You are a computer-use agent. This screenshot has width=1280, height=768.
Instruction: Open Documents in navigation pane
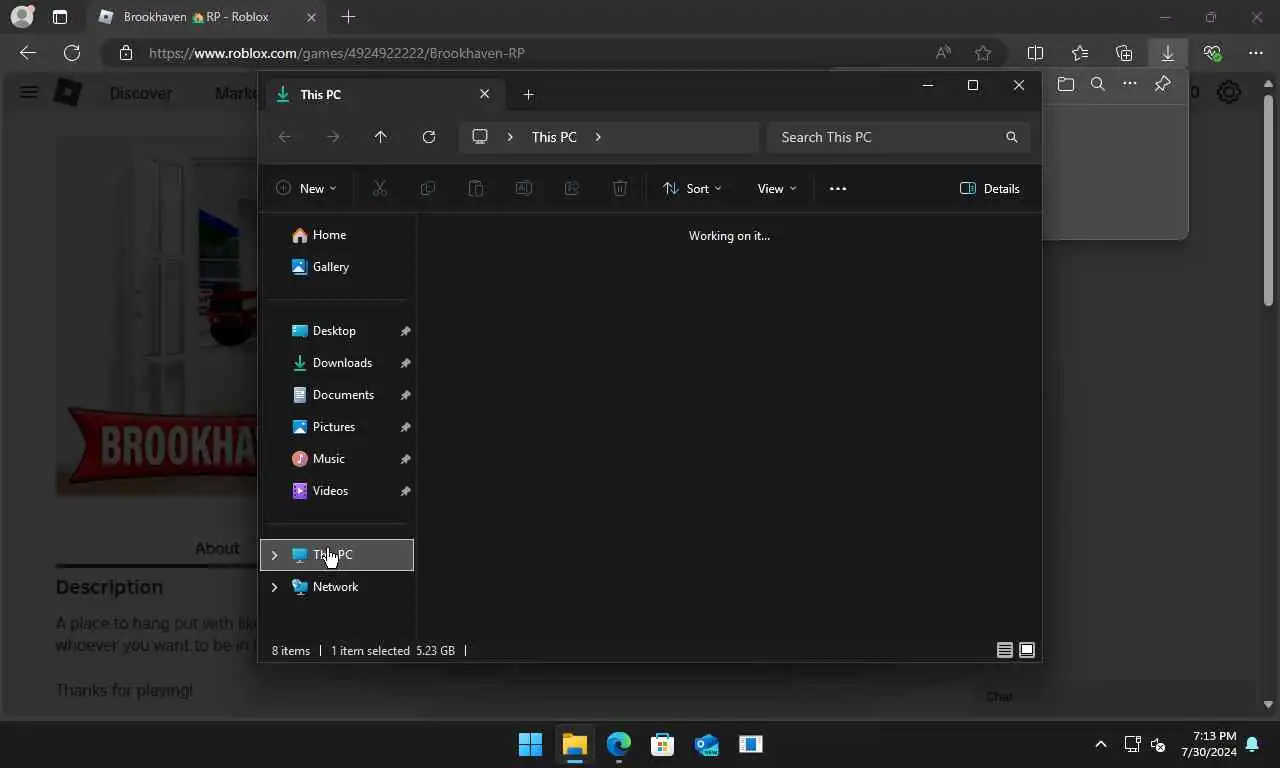[x=337, y=395]
